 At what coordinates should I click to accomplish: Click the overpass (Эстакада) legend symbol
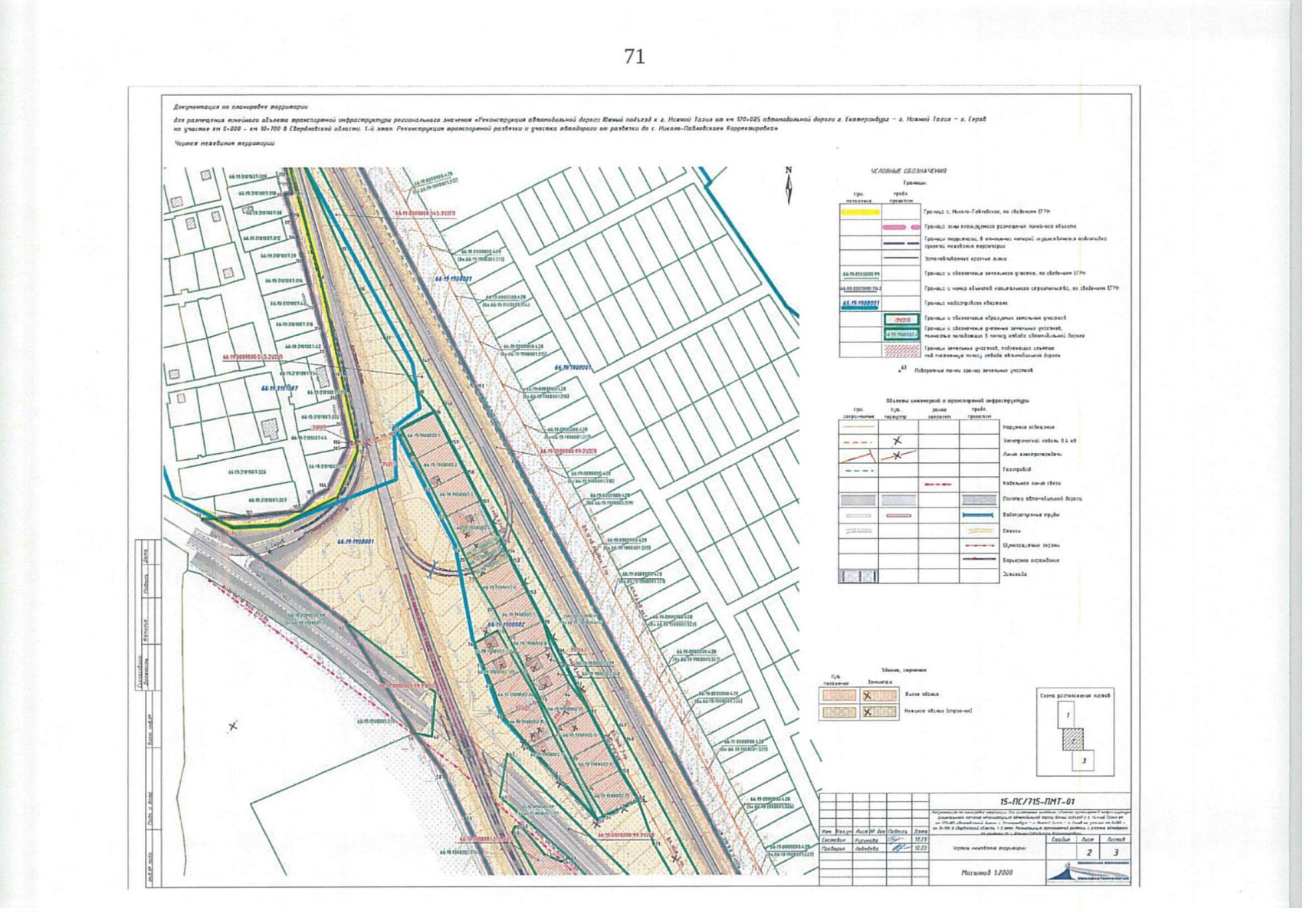click(858, 576)
